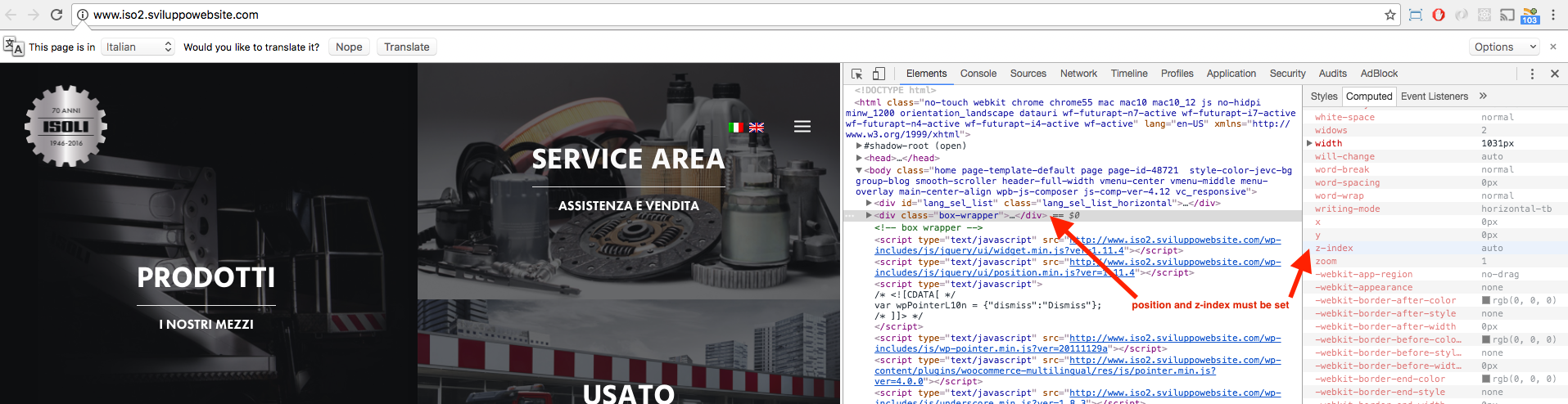Select the DOCTYPE html line
The width and height of the screenshot is (1568, 404).
click(895, 90)
